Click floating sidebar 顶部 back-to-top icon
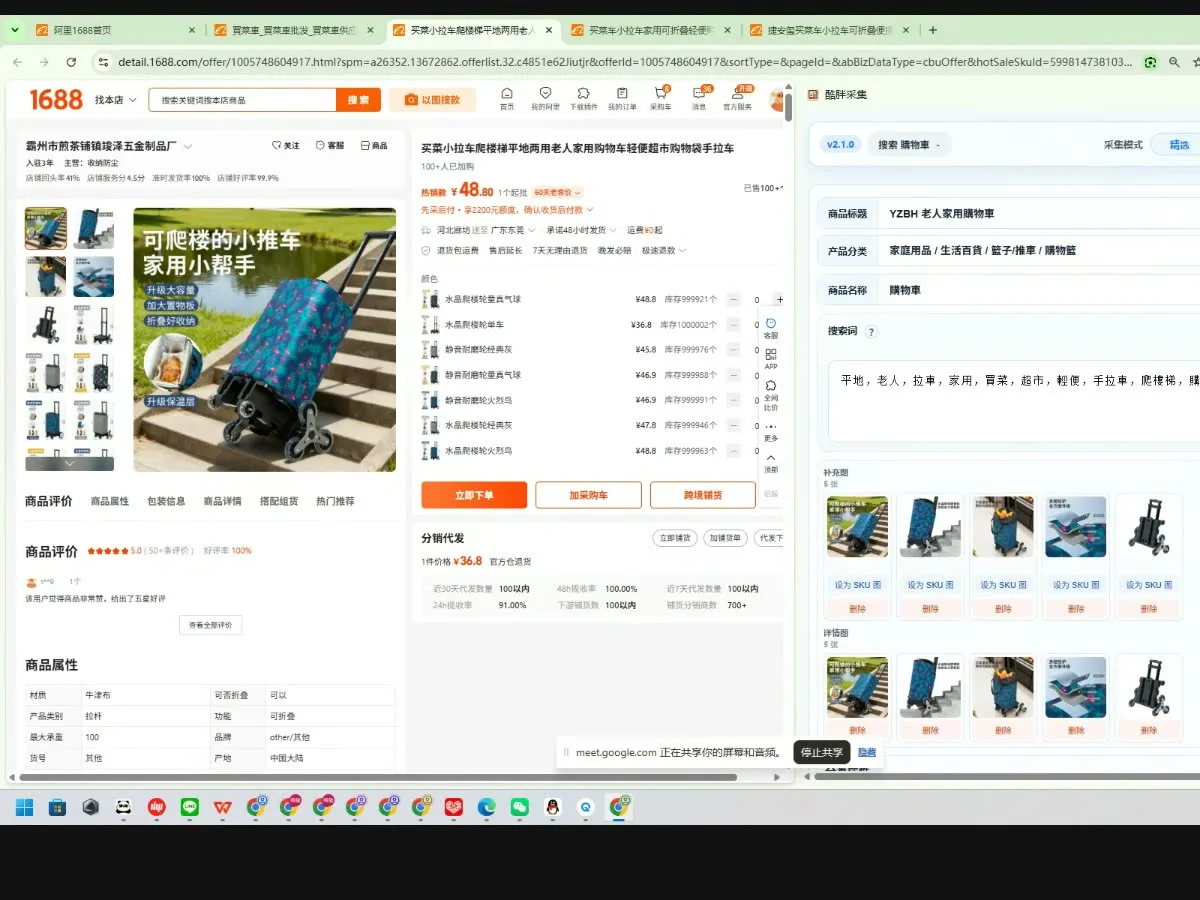The width and height of the screenshot is (1200, 900). pyautogui.click(x=771, y=463)
